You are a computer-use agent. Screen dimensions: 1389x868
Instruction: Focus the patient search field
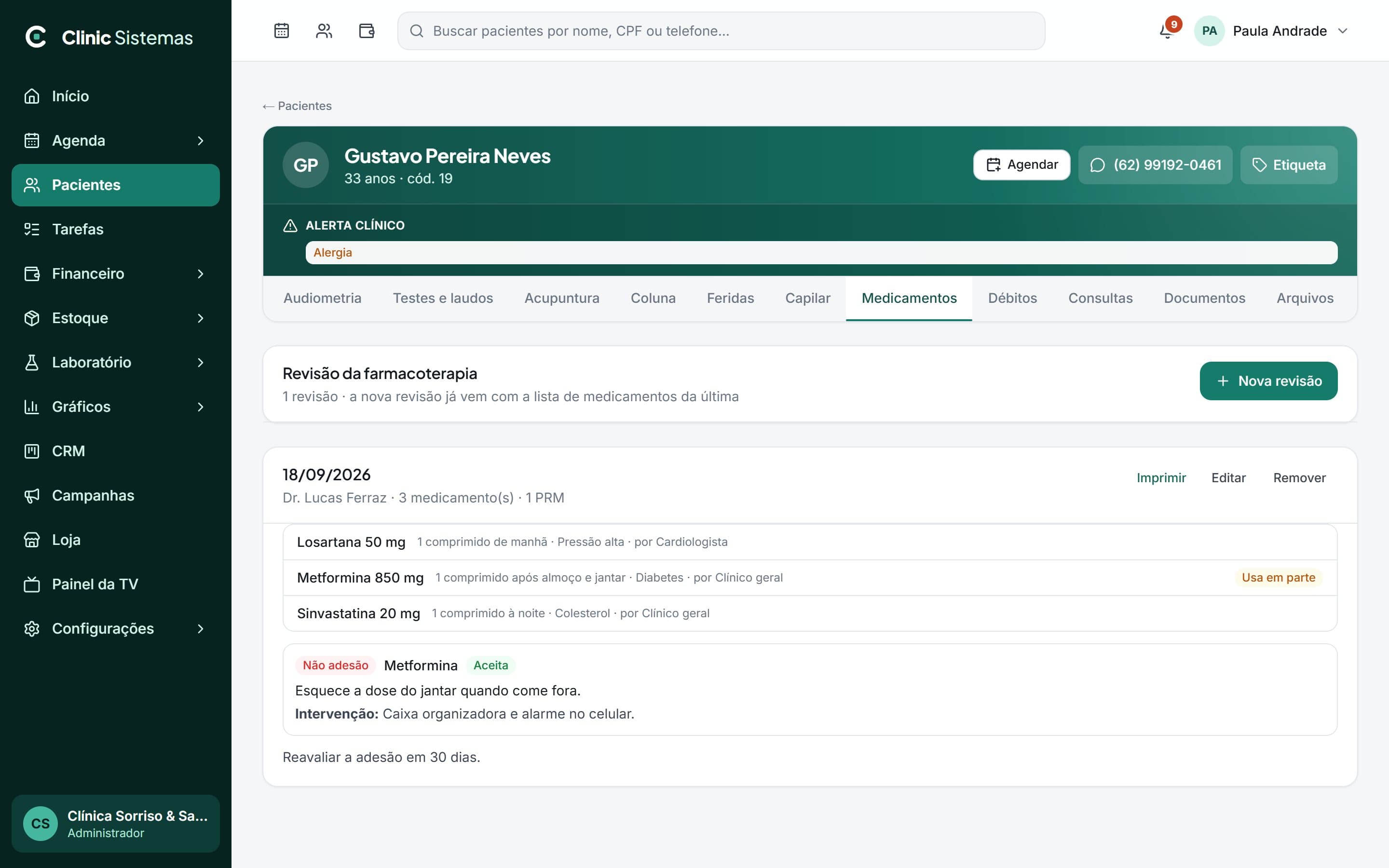pyautogui.click(x=721, y=30)
